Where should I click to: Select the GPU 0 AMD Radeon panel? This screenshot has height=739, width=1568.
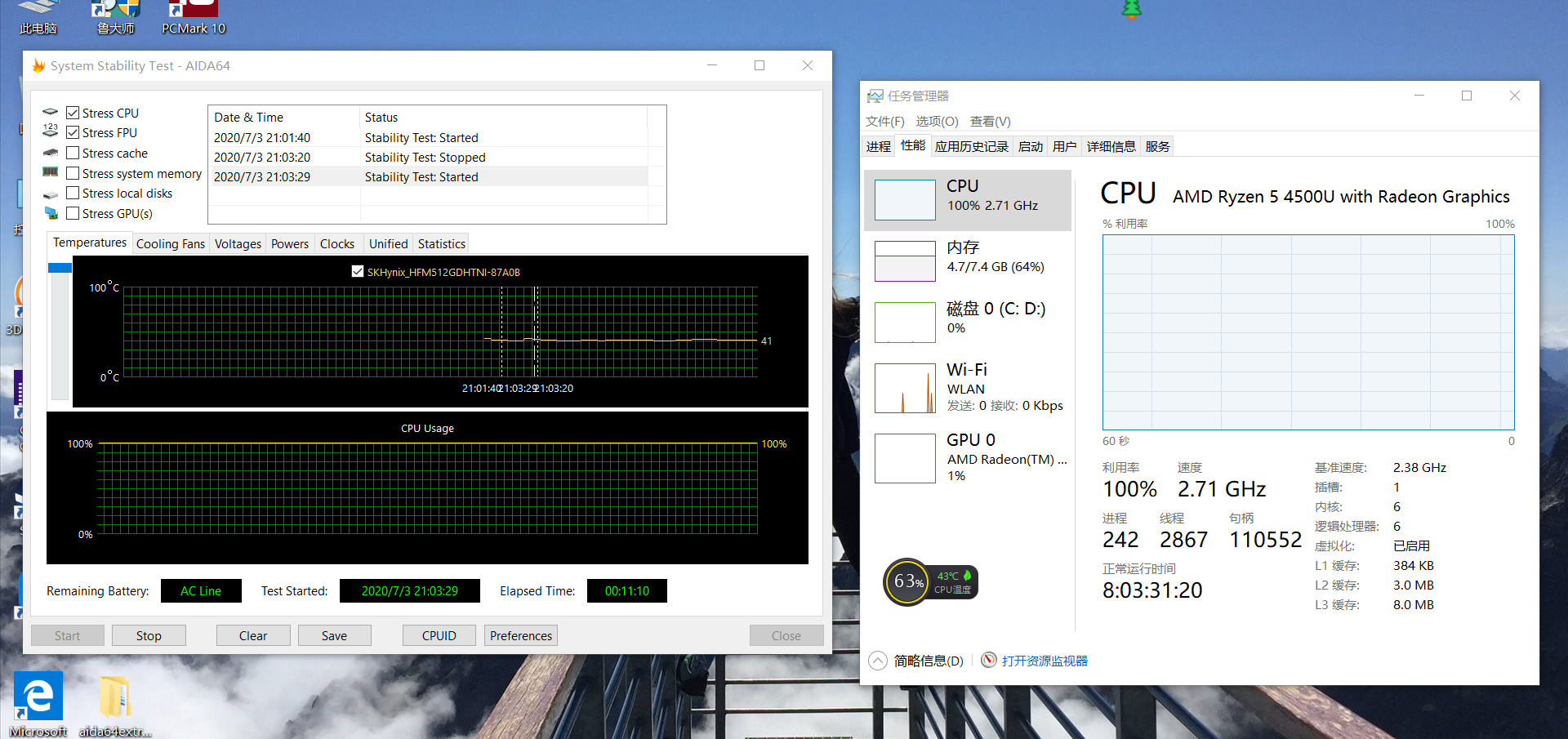point(968,458)
